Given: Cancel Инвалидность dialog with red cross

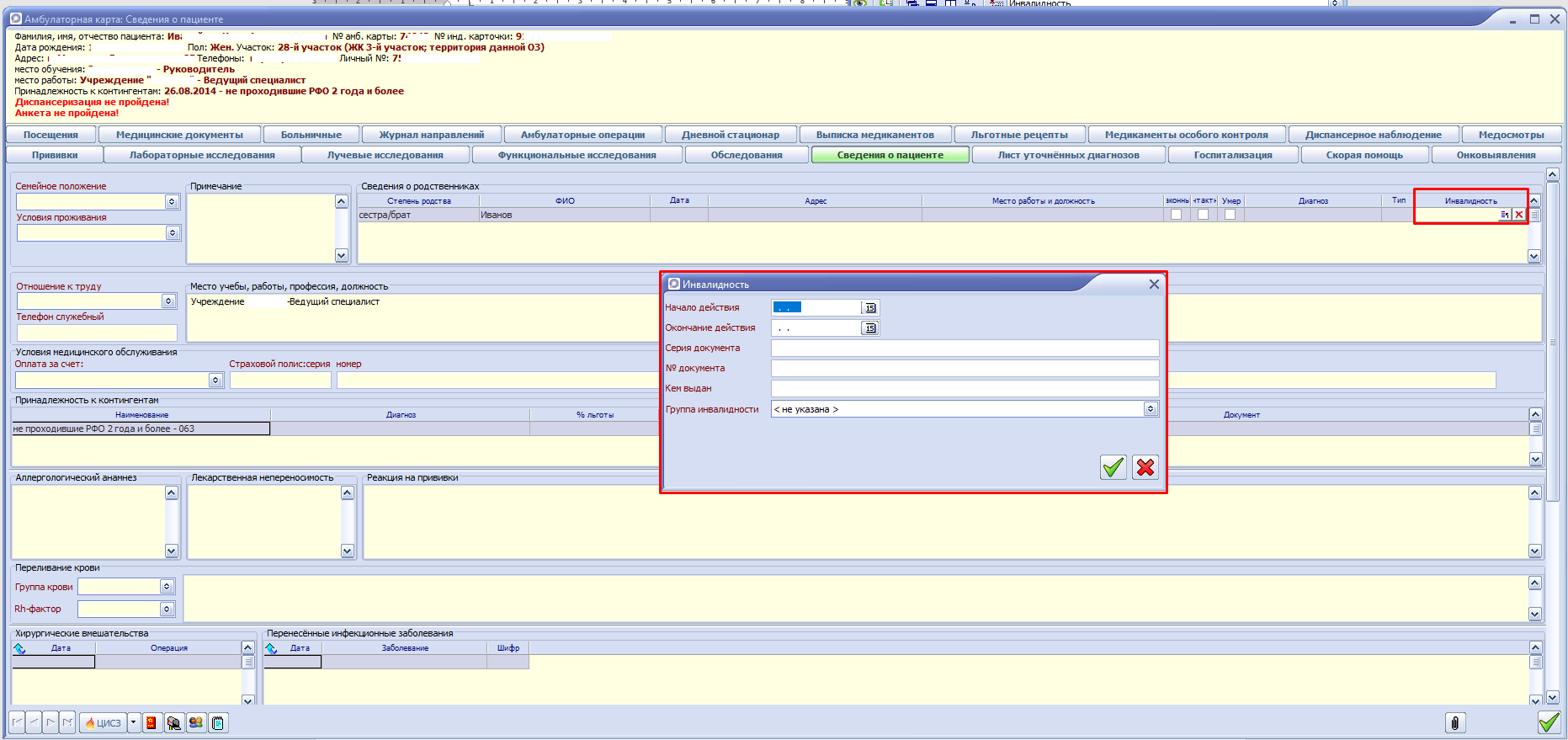Looking at the screenshot, I should (1145, 467).
